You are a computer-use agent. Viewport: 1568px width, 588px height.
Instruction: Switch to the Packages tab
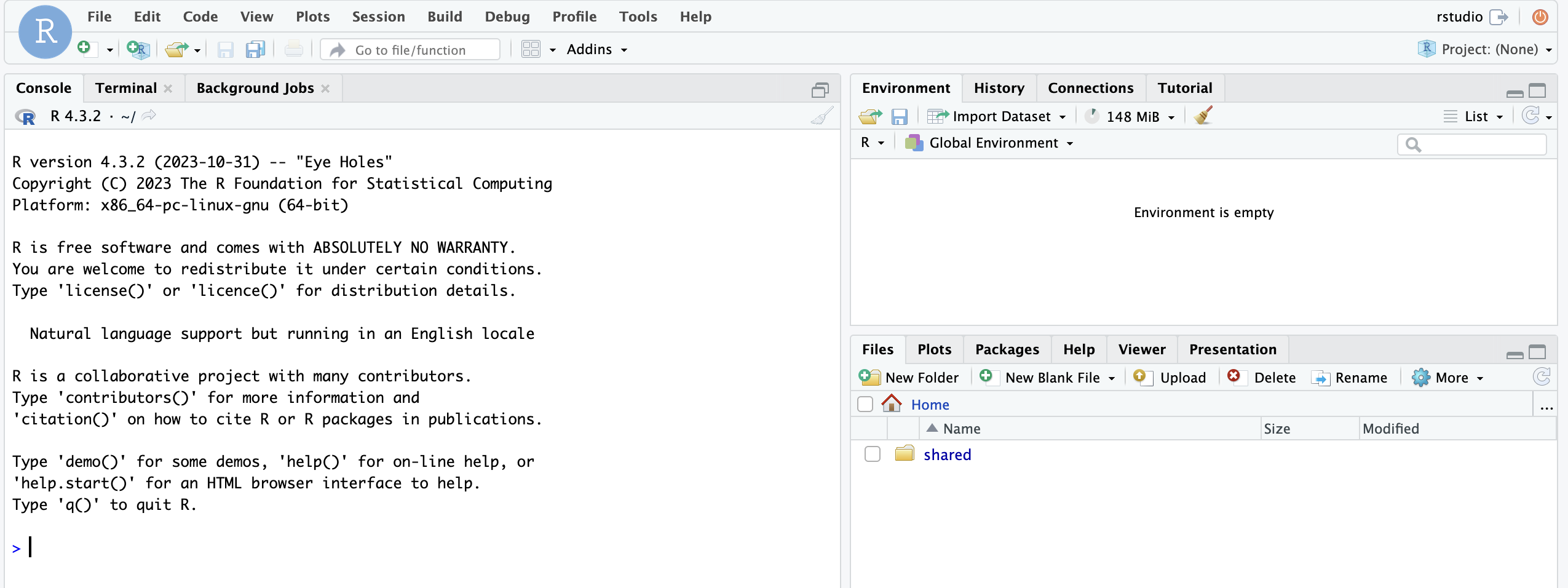point(1007,349)
